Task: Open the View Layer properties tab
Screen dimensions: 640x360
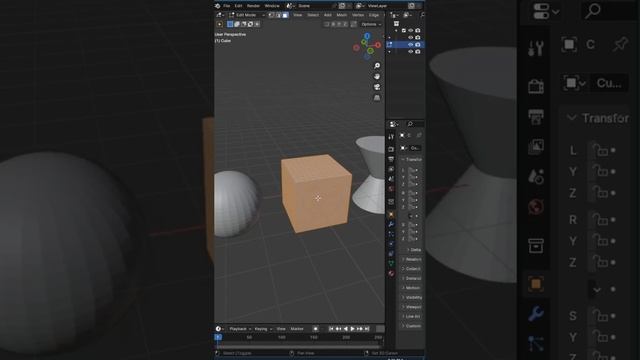Action: tap(391, 169)
